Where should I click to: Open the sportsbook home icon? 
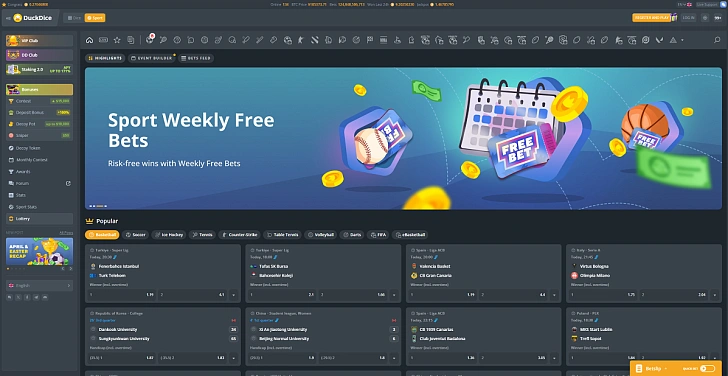pos(90,40)
